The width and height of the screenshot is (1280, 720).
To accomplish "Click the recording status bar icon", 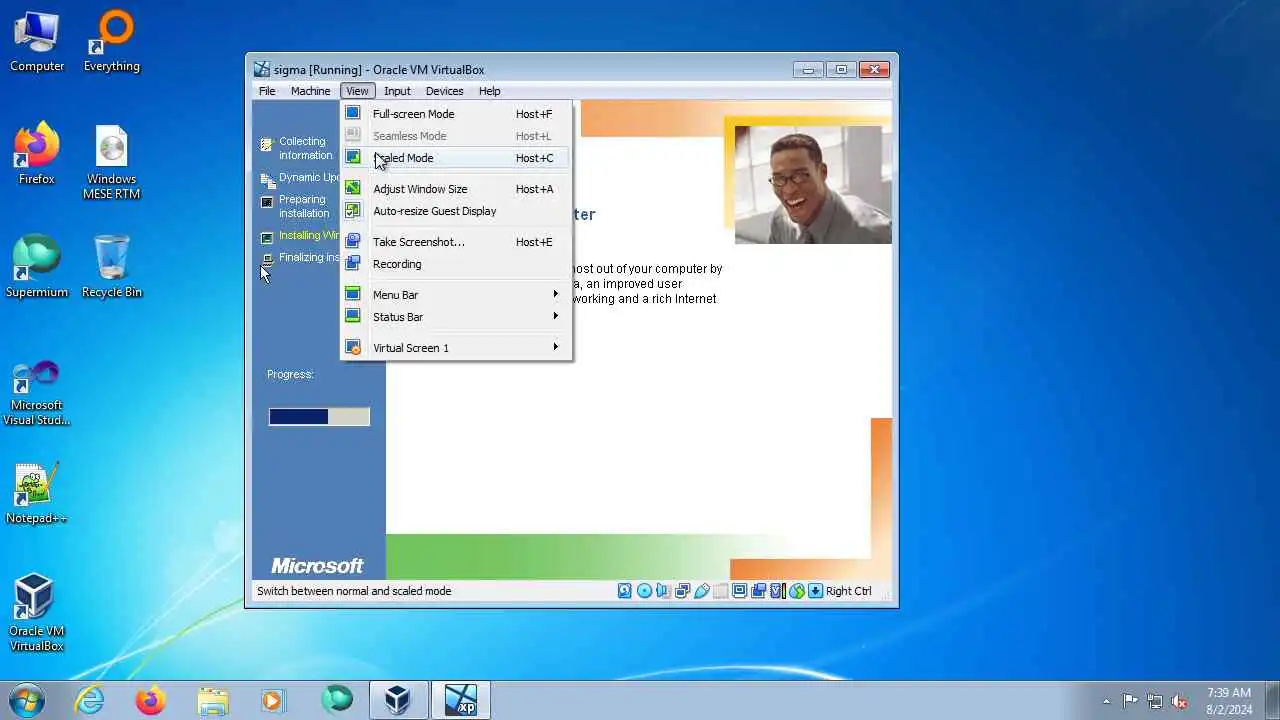I will (759, 591).
